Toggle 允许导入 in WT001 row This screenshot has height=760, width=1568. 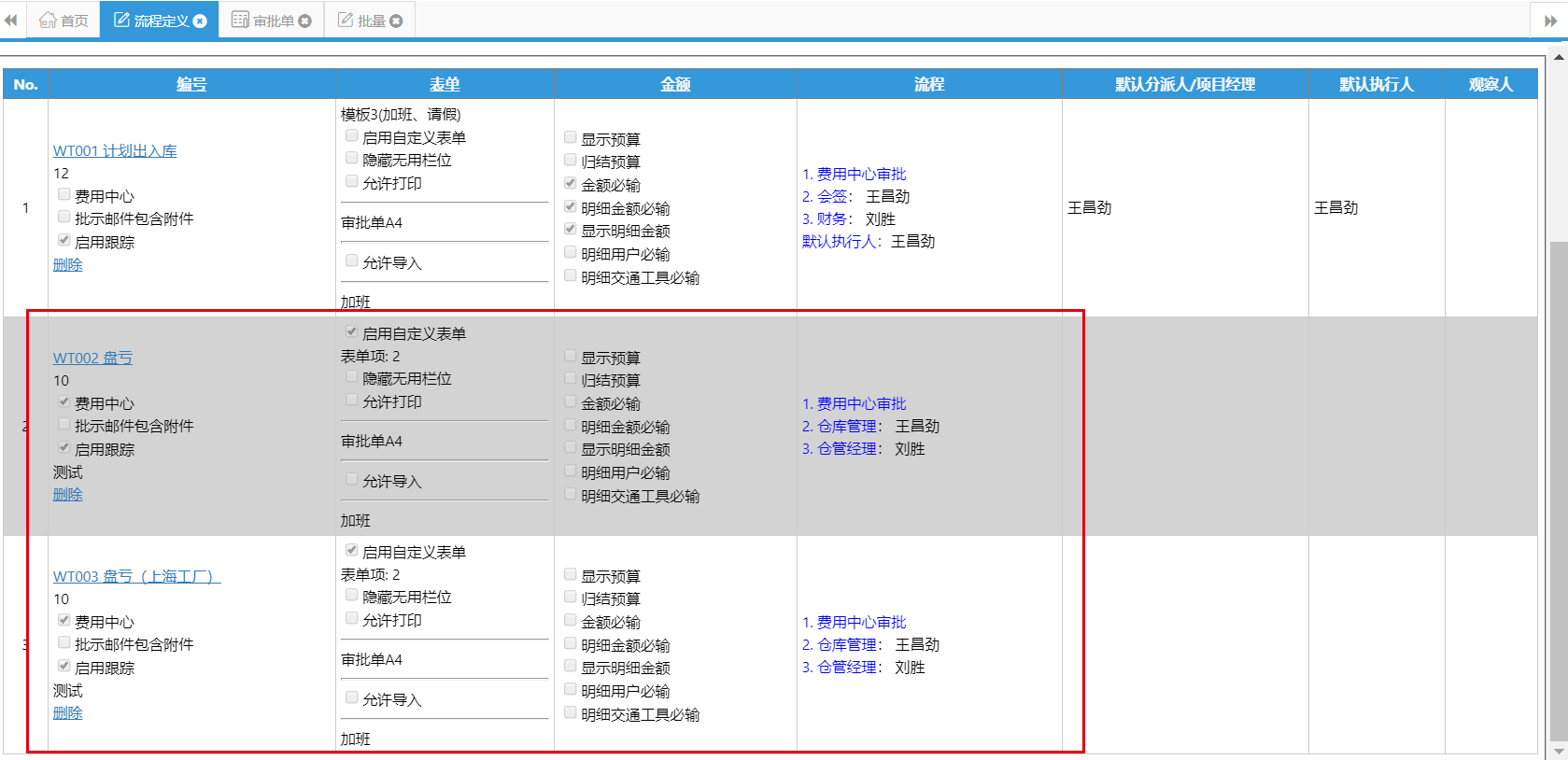point(352,260)
